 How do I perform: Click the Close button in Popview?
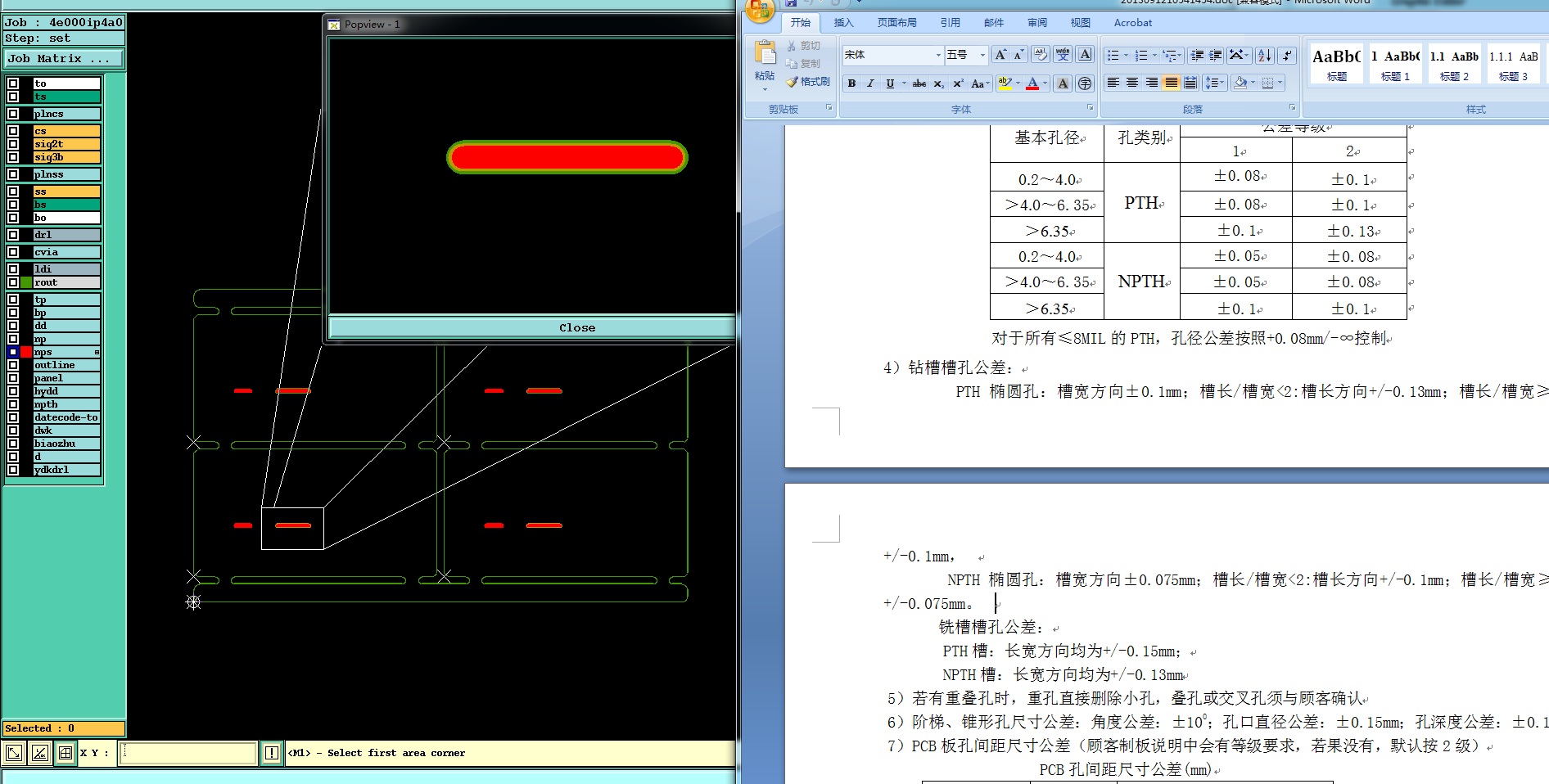click(532, 327)
